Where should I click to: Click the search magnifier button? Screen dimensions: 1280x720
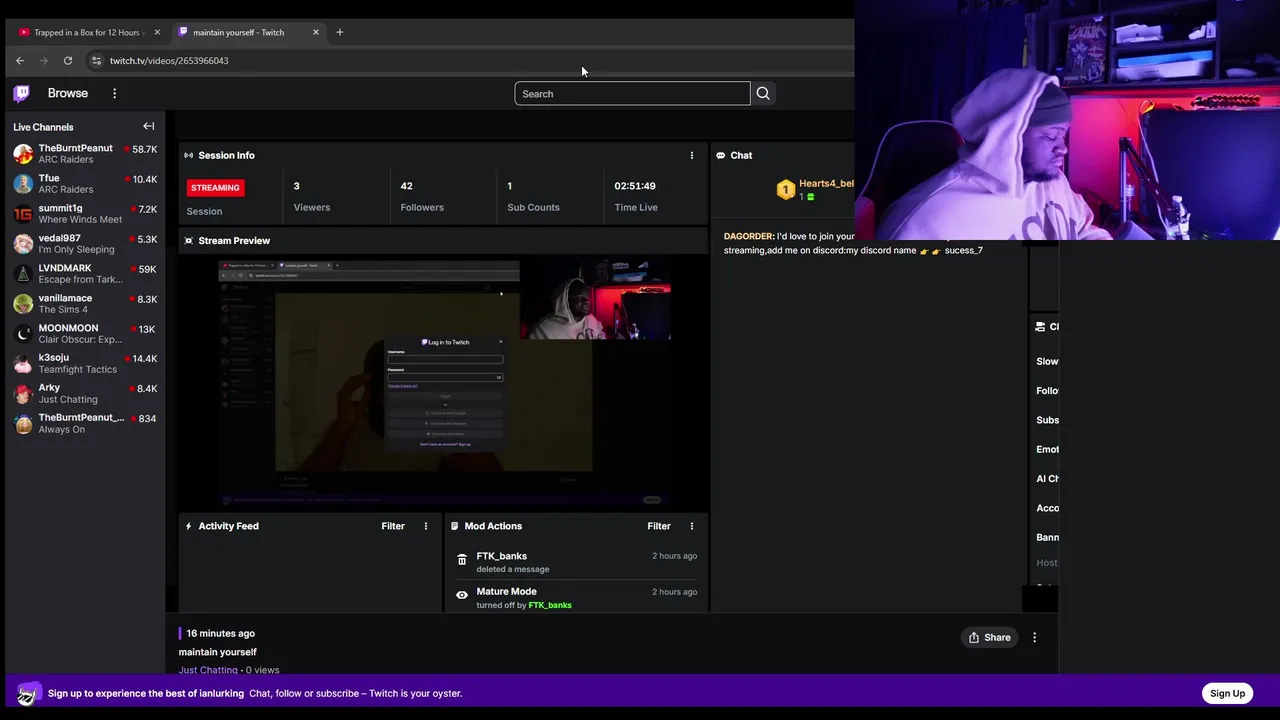[763, 93]
